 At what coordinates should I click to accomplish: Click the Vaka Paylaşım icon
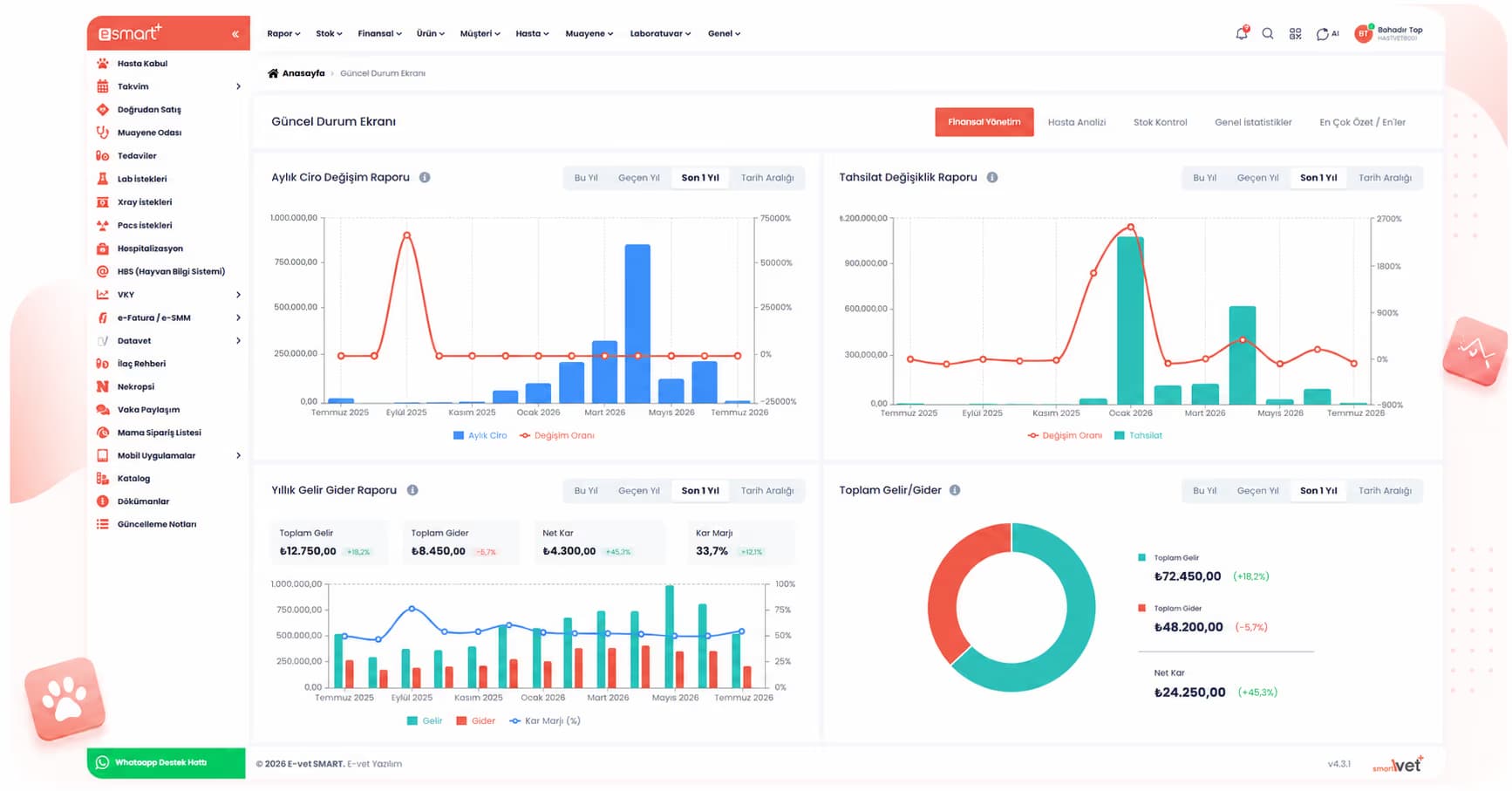(x=103, y=410)
